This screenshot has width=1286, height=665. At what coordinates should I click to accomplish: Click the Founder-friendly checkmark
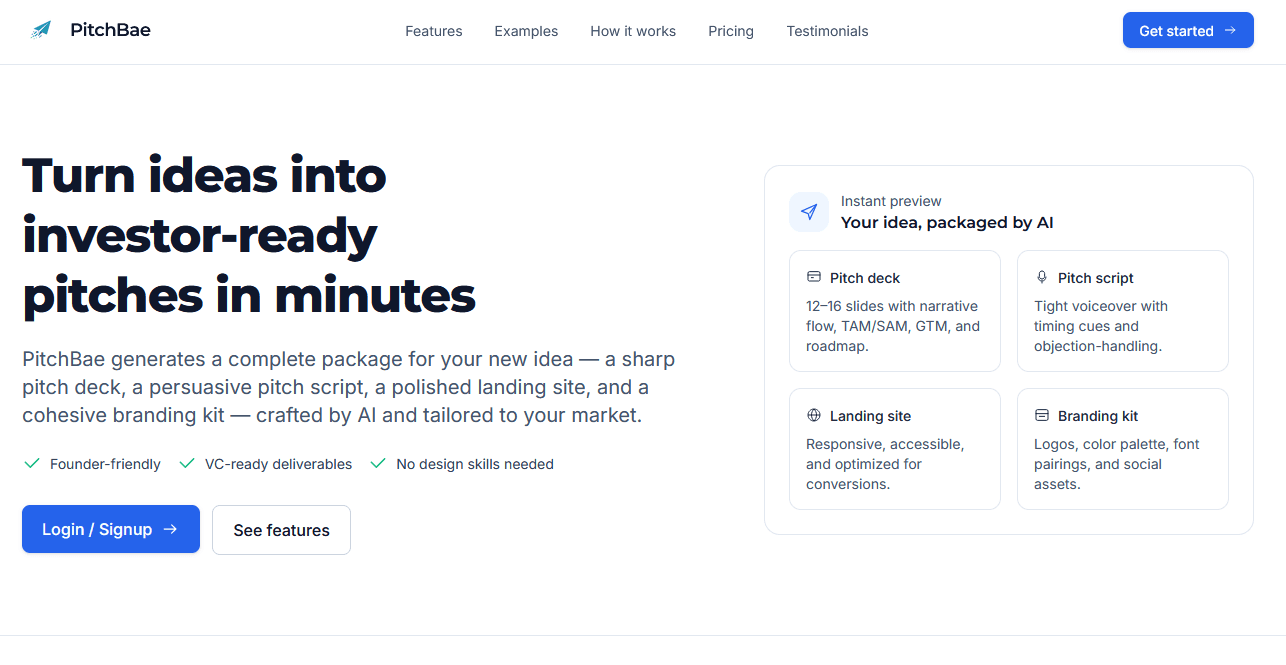click(31, 463)
